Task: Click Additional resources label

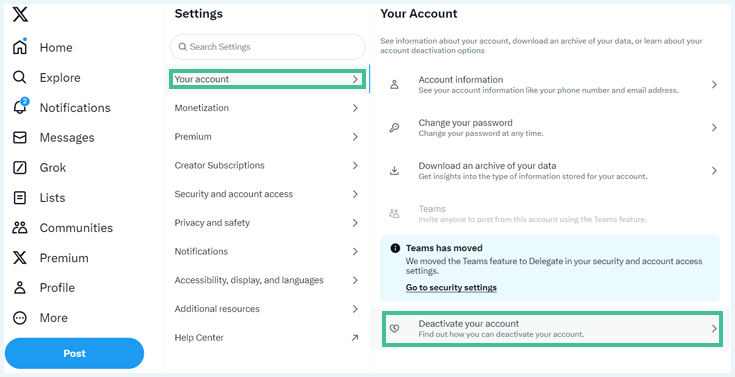Action: 217,309
